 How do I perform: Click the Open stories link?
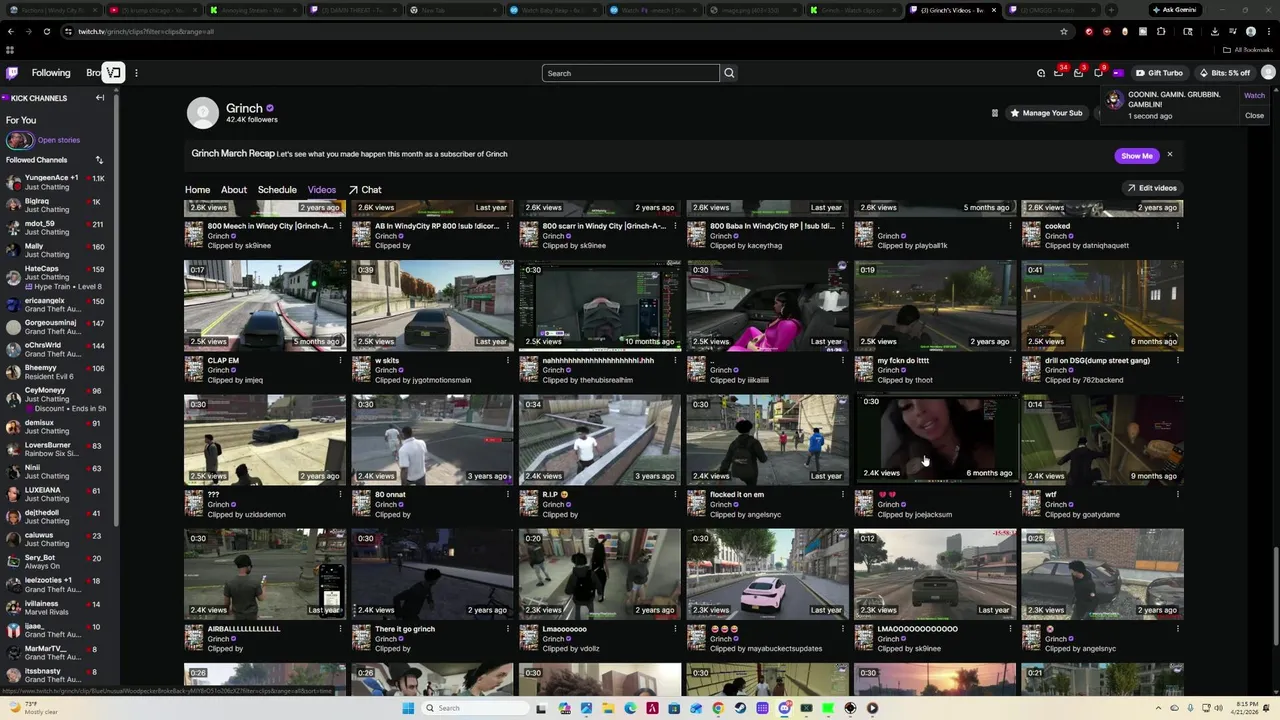click(x=59, y=140)
